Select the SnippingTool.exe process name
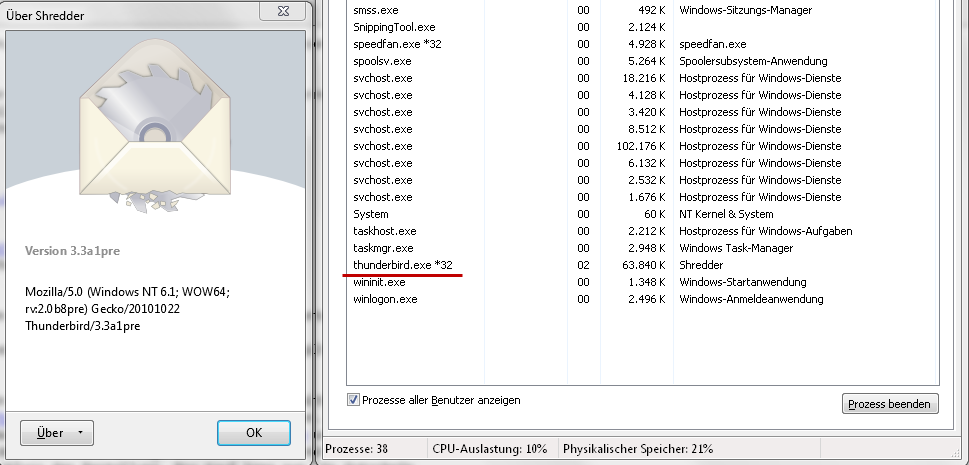Screen dimensions: 969x465 [x=394, y=27]
